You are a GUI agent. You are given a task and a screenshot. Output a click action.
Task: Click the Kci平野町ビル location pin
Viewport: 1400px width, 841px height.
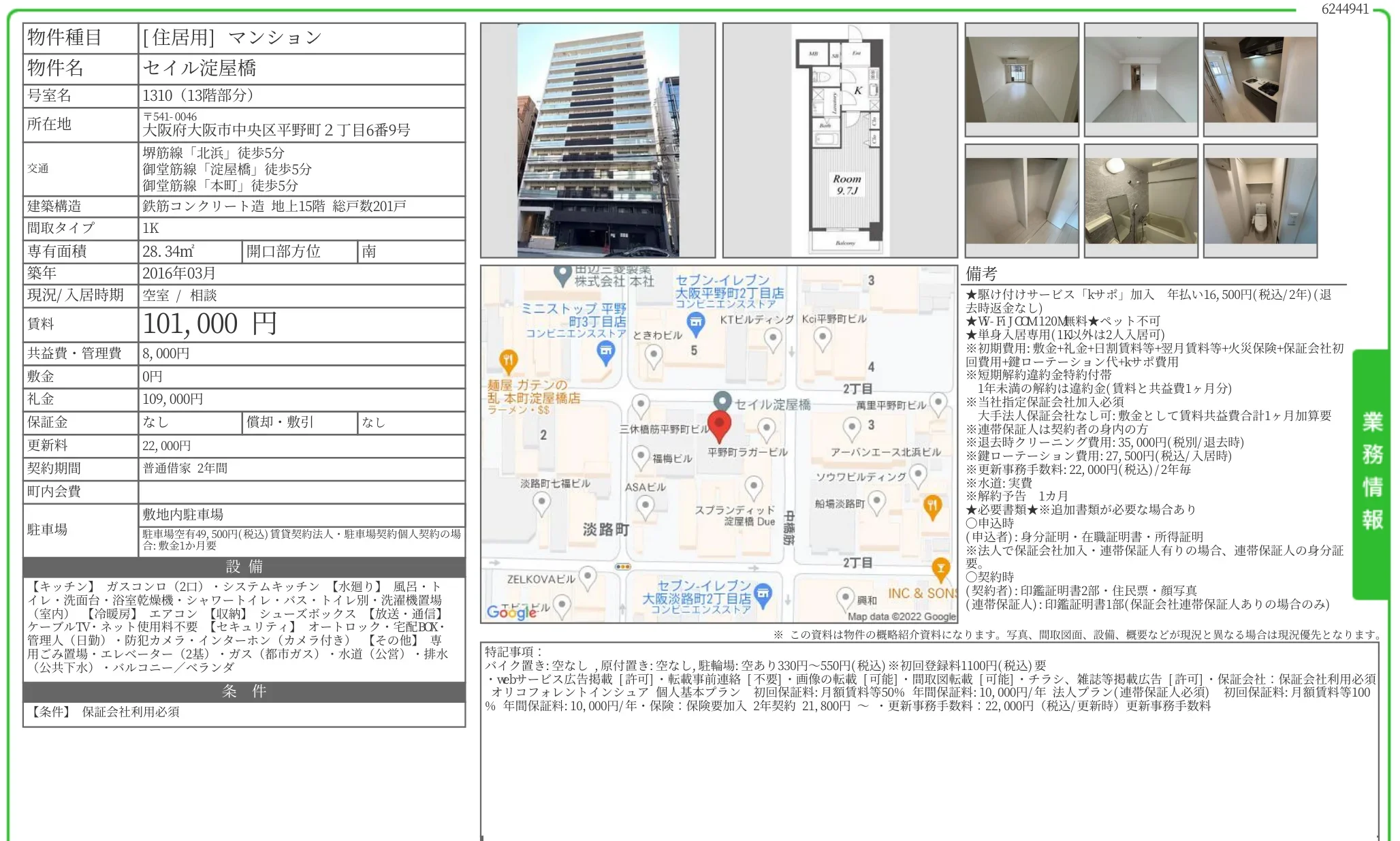coord(823,337)
